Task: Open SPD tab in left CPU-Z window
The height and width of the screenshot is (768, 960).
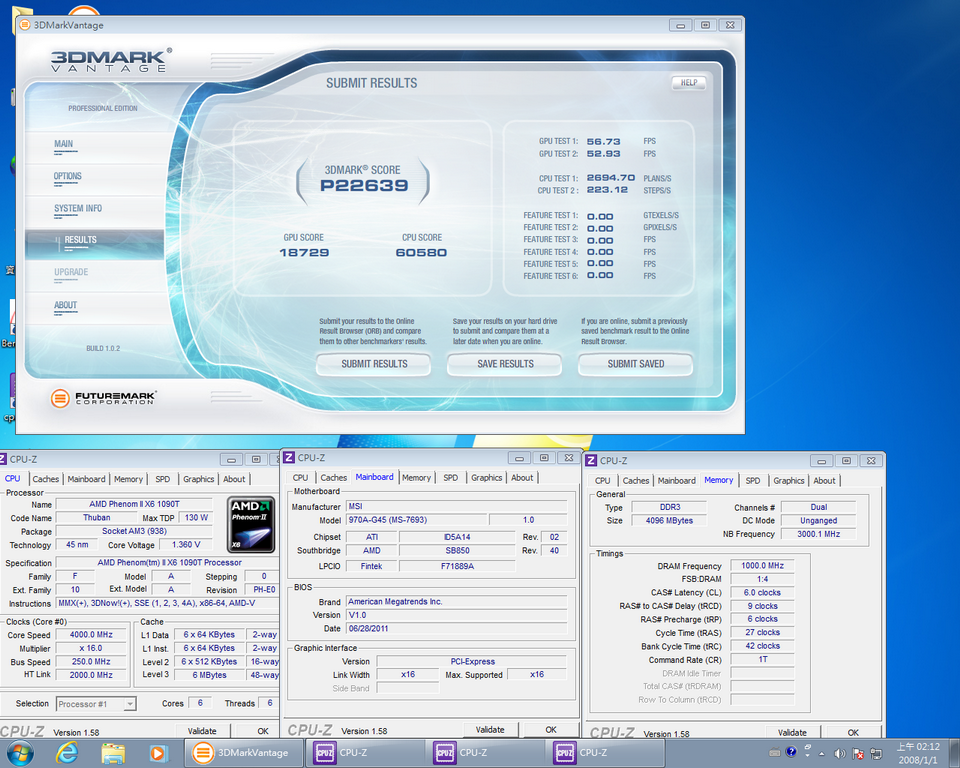Action: pyautogui.click(x=163, y=479)
